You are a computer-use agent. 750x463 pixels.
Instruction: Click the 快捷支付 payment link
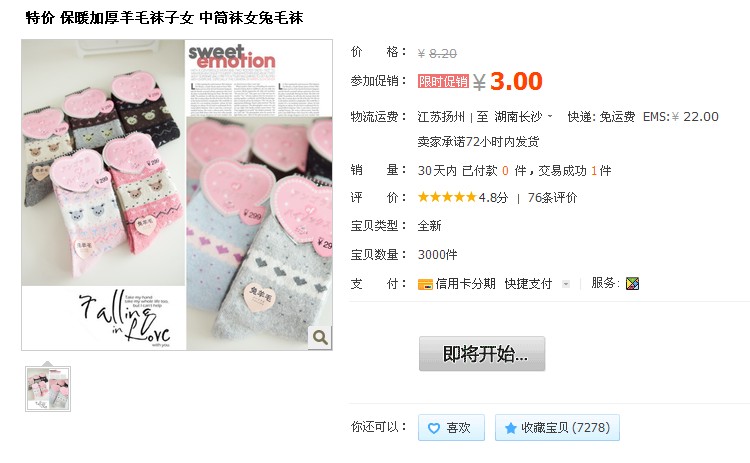pyautogui.click(x=528, y=284)
